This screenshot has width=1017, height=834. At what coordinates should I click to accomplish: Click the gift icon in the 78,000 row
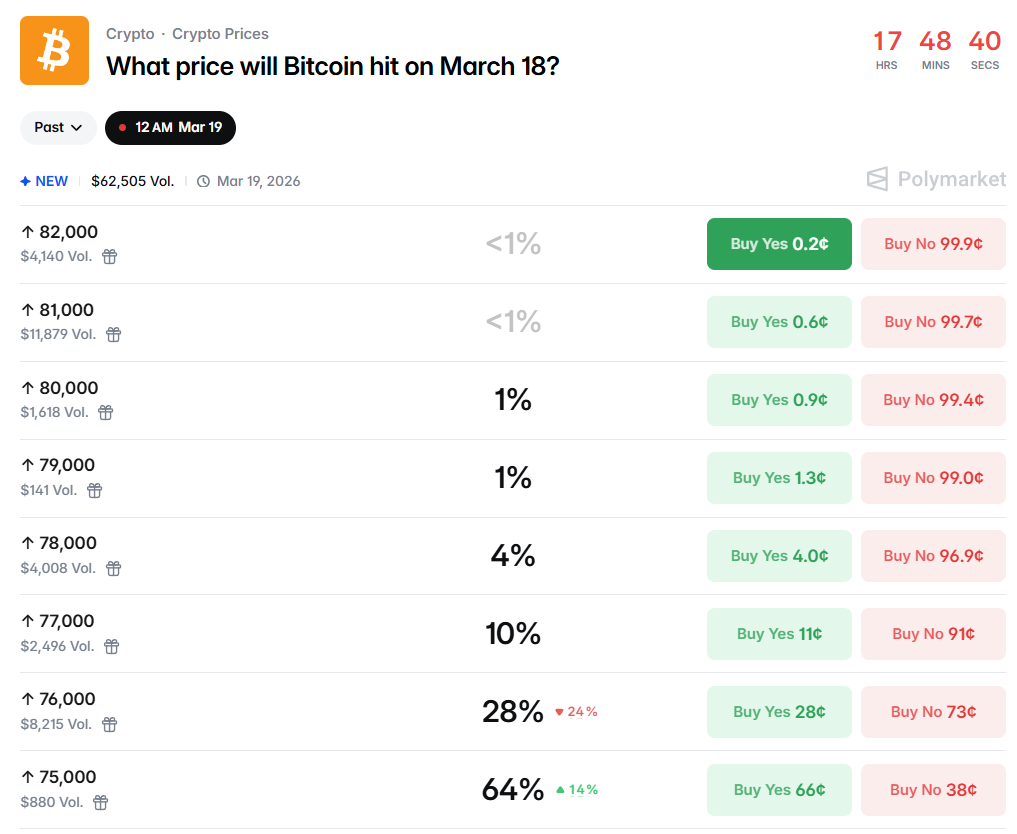114,568
